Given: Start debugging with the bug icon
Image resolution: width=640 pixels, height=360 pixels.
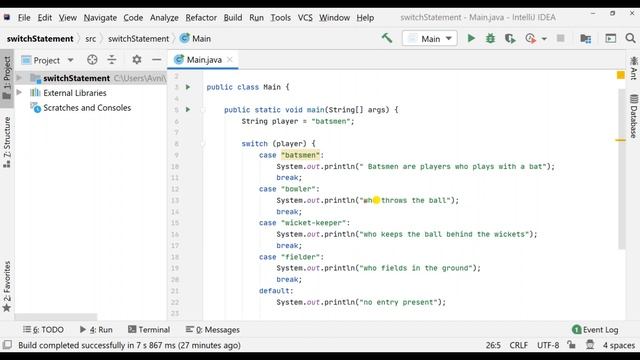Looking at the screenshot, I should (x=490, y=38).
